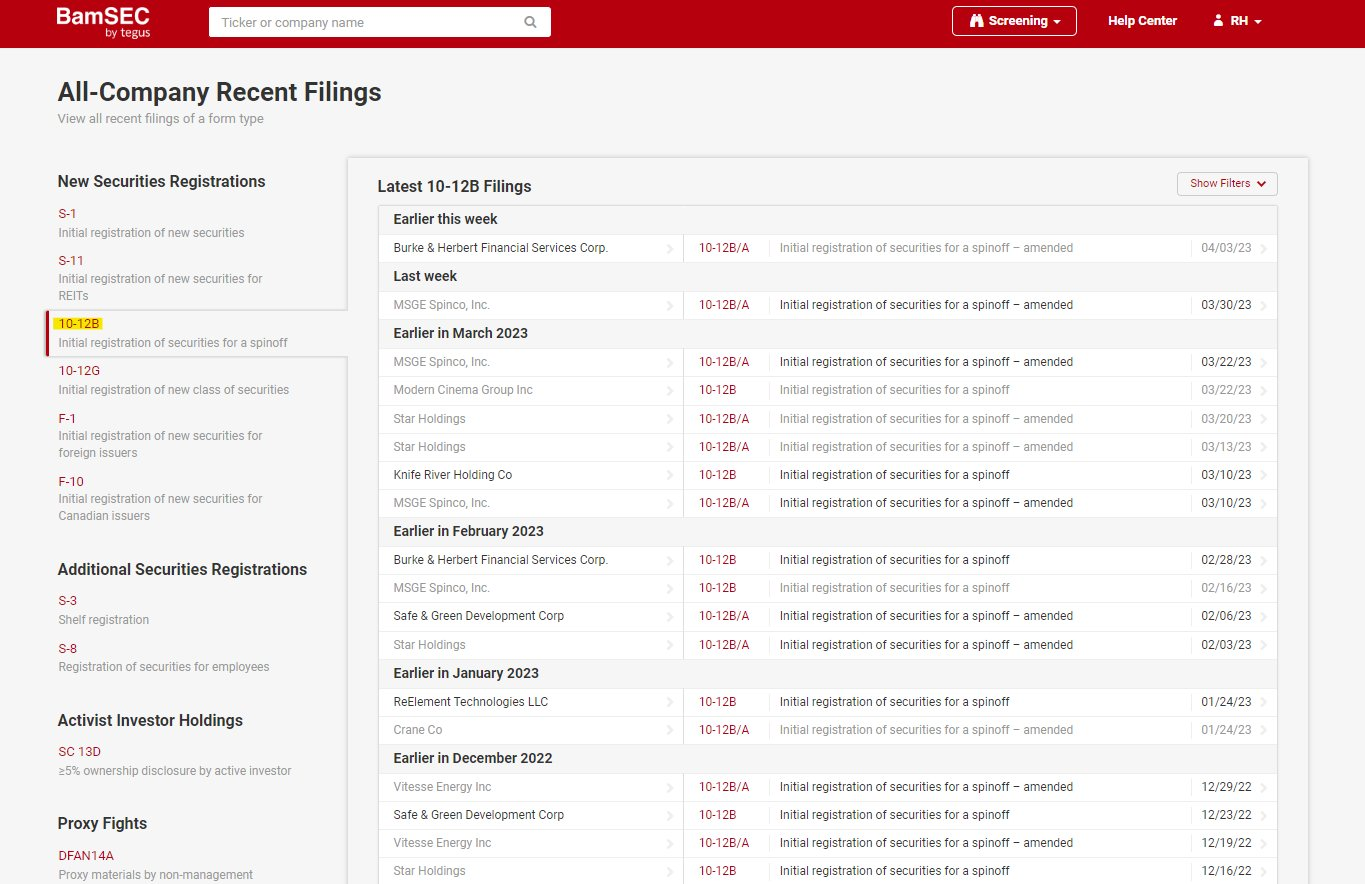The width and height of the screenshot is (1365, 884).
Task: Select the S-8 form link
Action: pyautogui.click(x=67, y=649)
